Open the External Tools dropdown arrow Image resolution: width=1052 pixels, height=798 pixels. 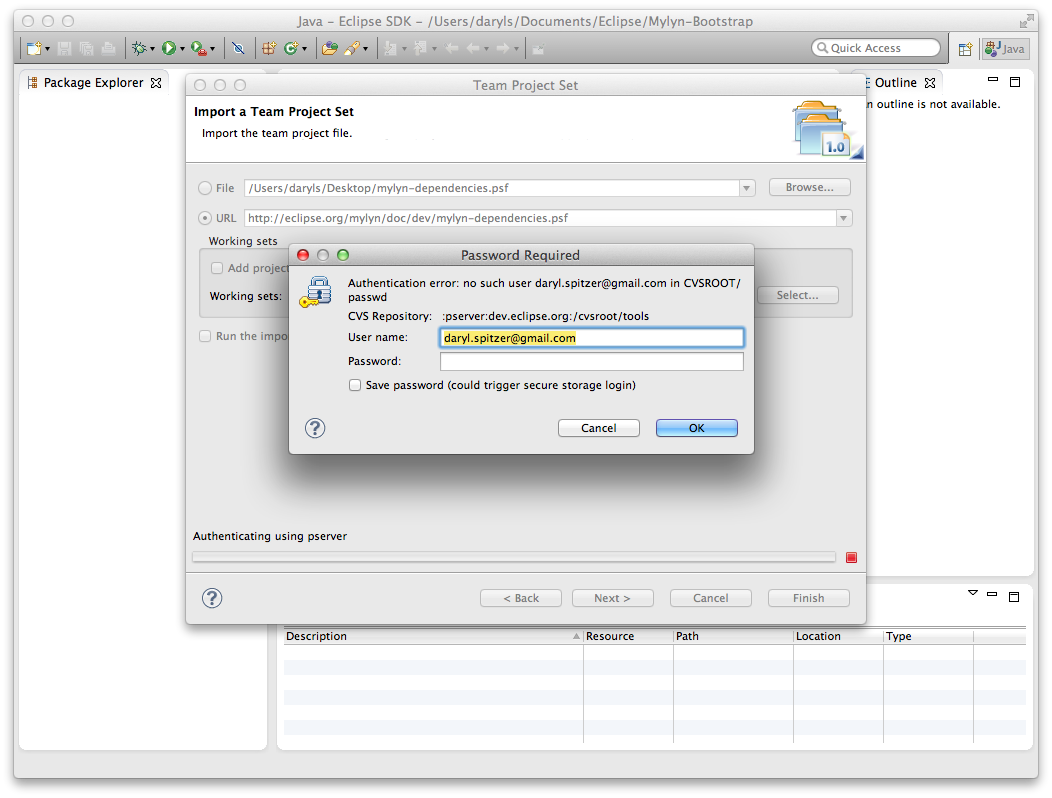pos(213,49)
